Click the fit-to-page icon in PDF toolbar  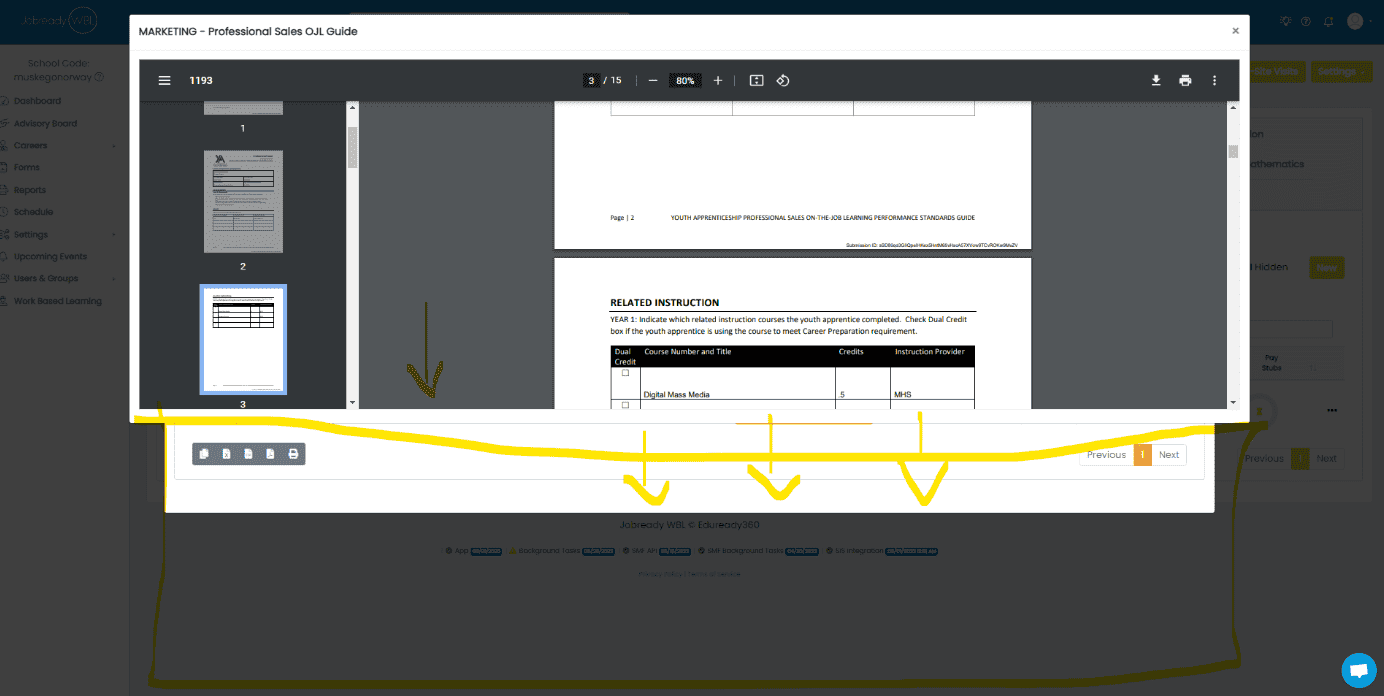tap(757, 81)
